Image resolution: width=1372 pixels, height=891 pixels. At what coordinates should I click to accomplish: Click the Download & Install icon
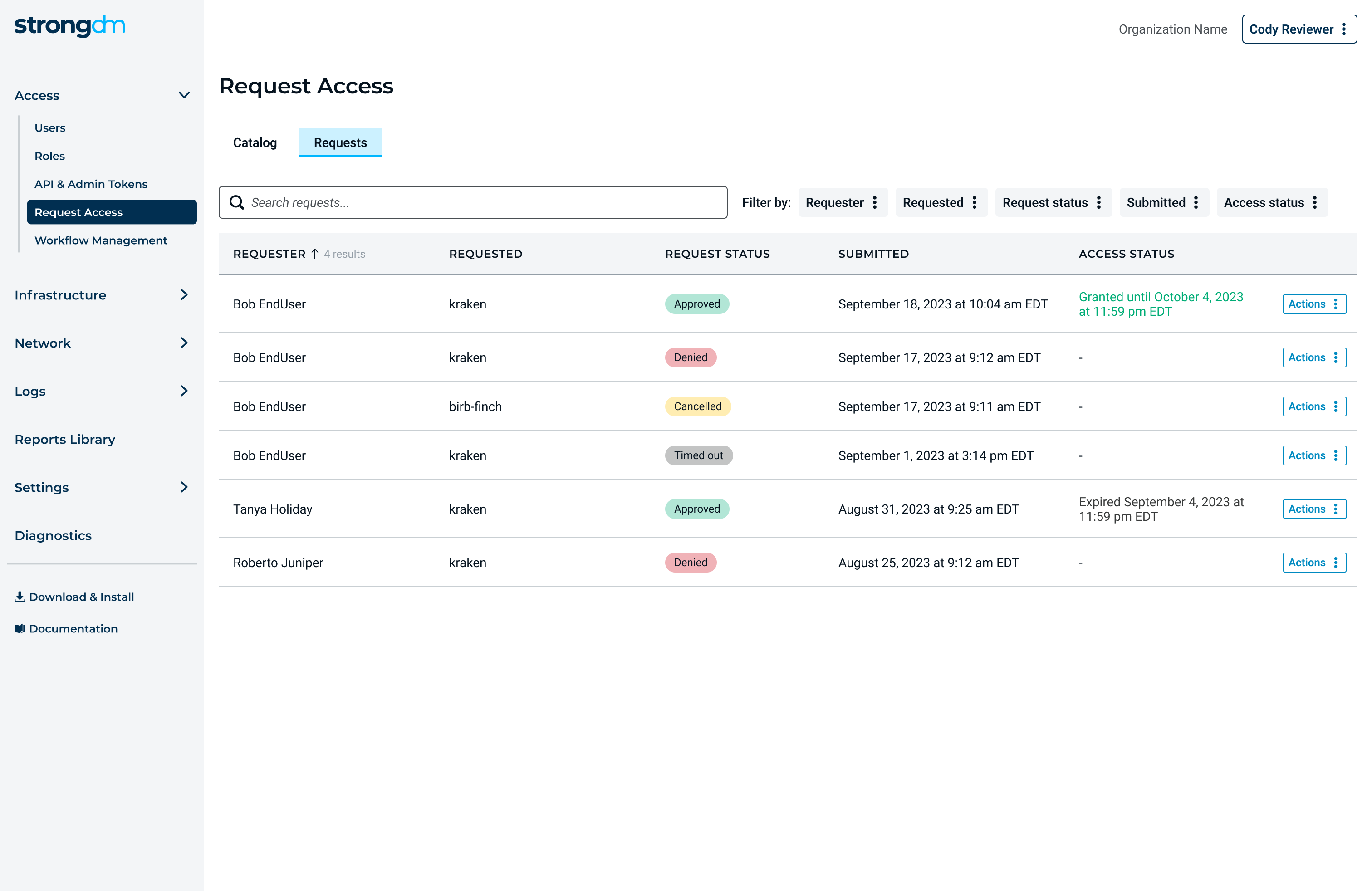click(x=20, y=597)
